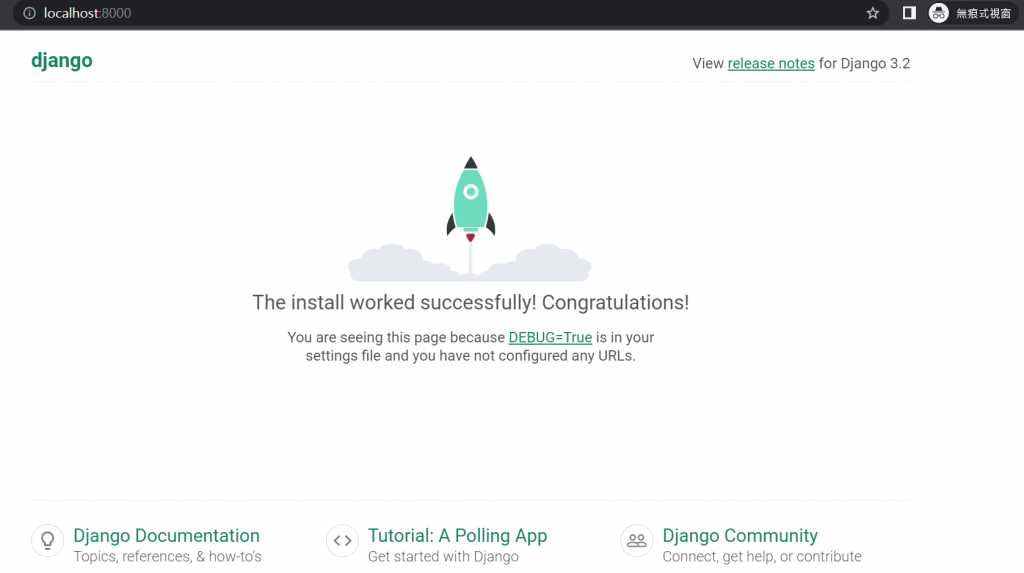Viewport: 1024px width, 573px height.
Task: Focus the localhost:8000 address bar
Action: [451, 13]
